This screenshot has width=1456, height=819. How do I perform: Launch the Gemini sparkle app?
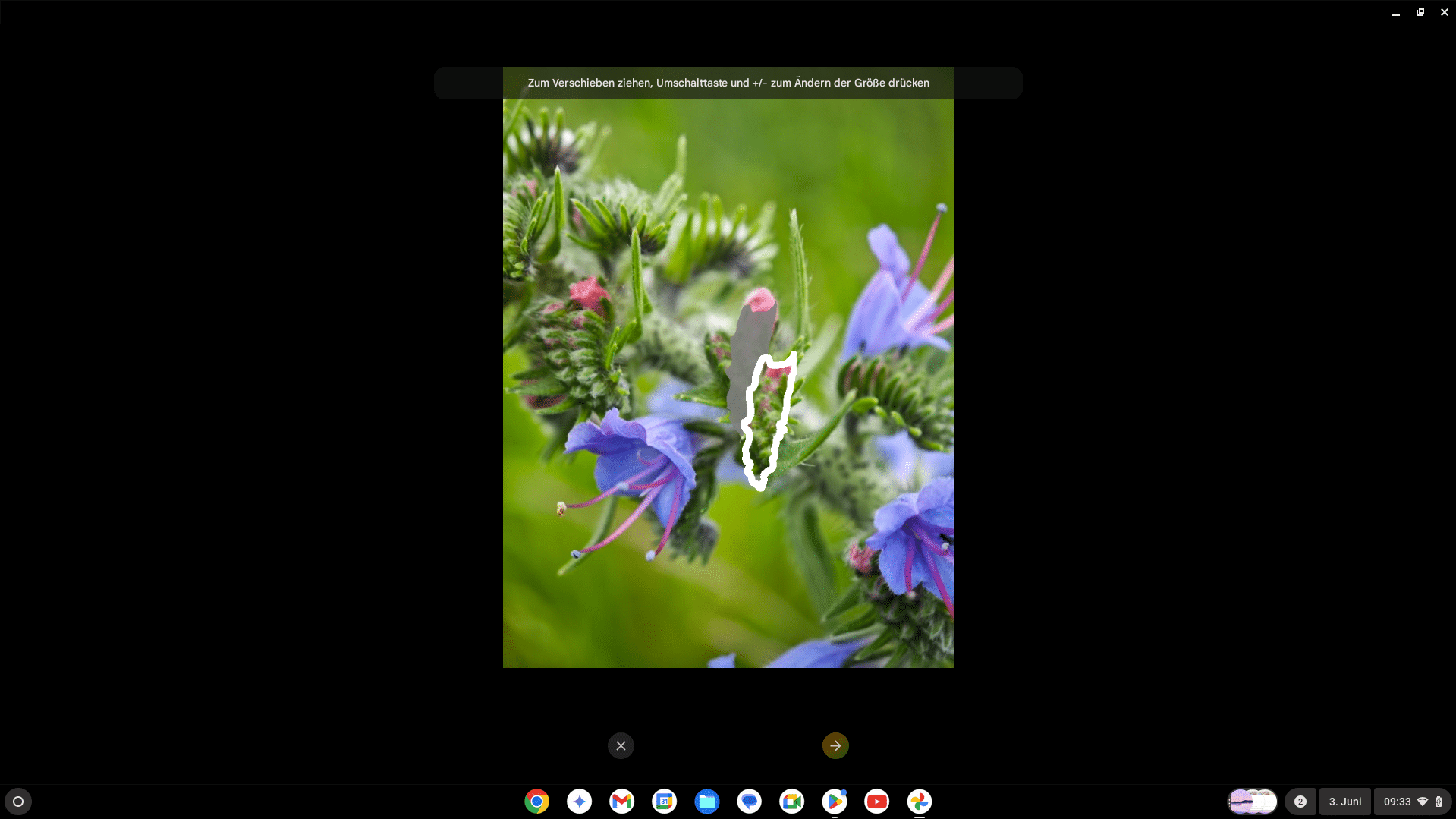pyautogui.click(x=579, y=802)
